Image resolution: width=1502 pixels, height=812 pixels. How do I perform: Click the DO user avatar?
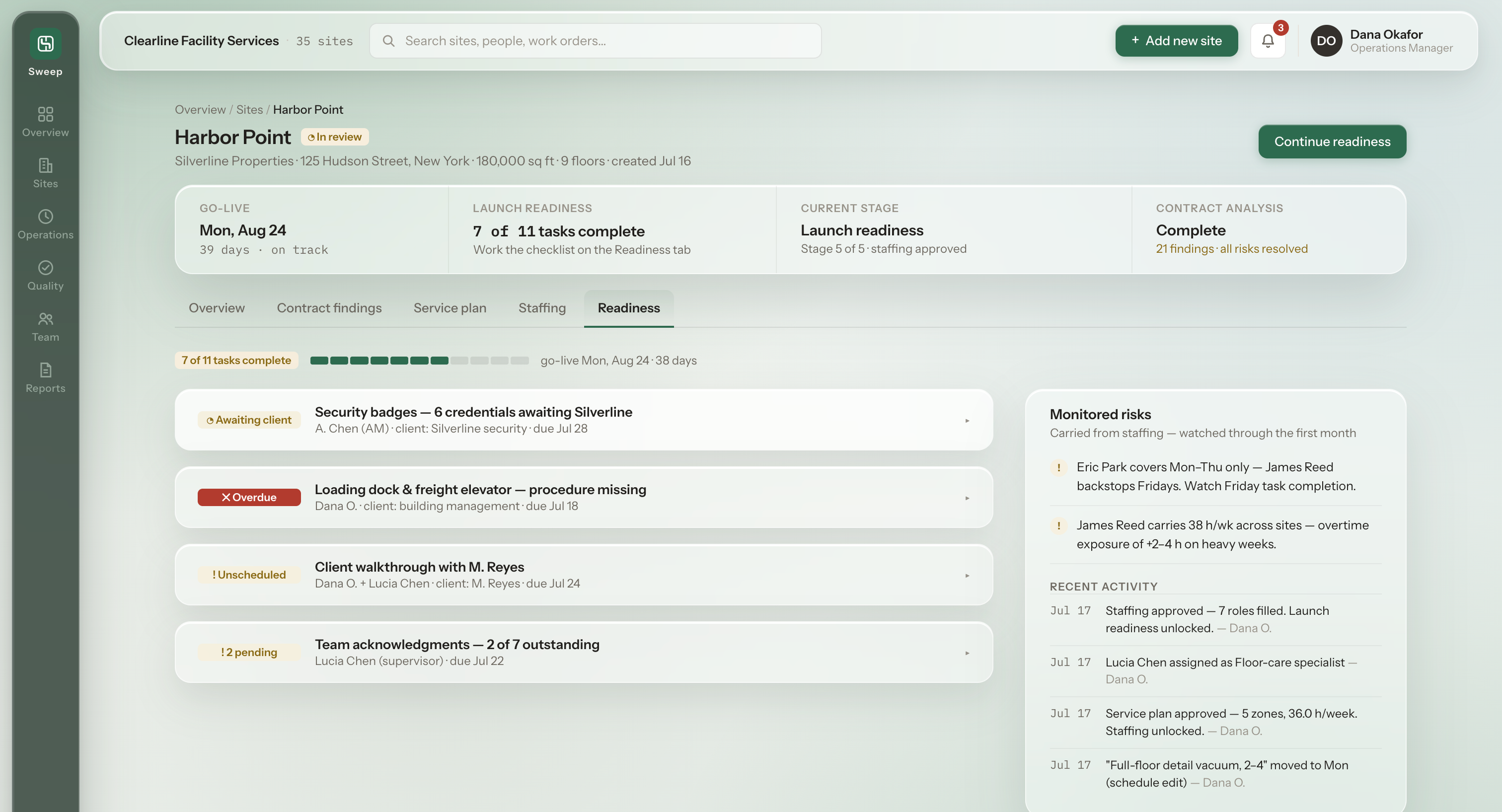pyautogui.click(x=1326, y=41)
